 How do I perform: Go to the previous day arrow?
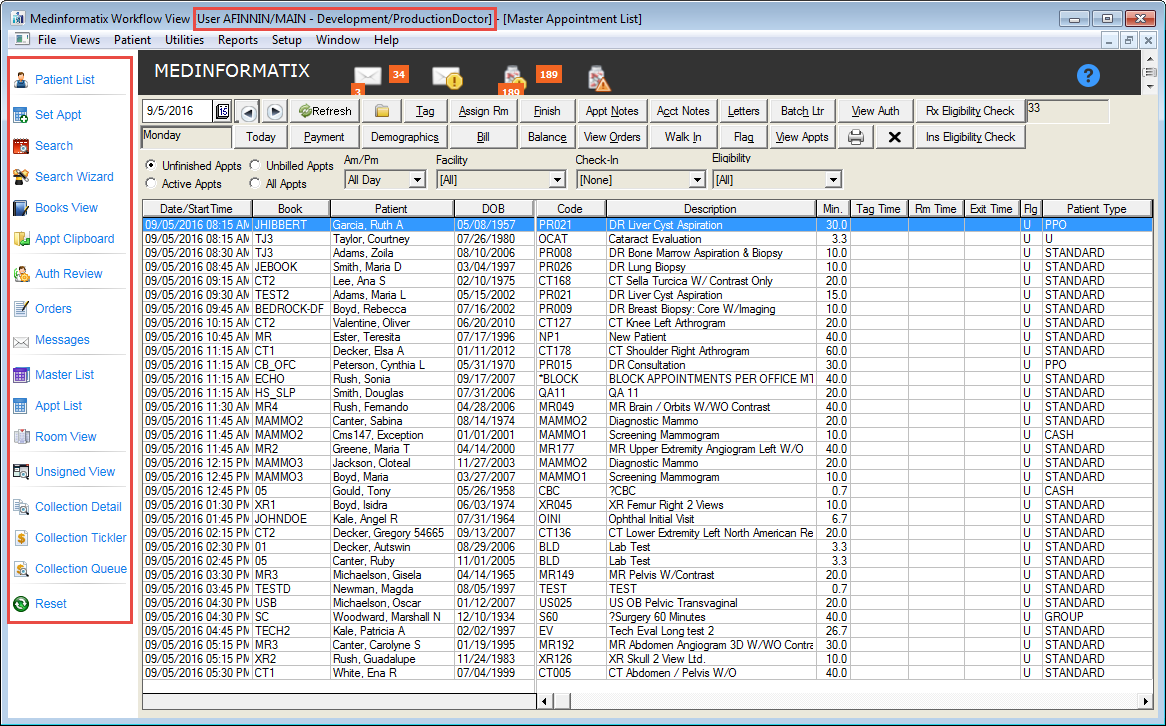[x=248, y=112]
